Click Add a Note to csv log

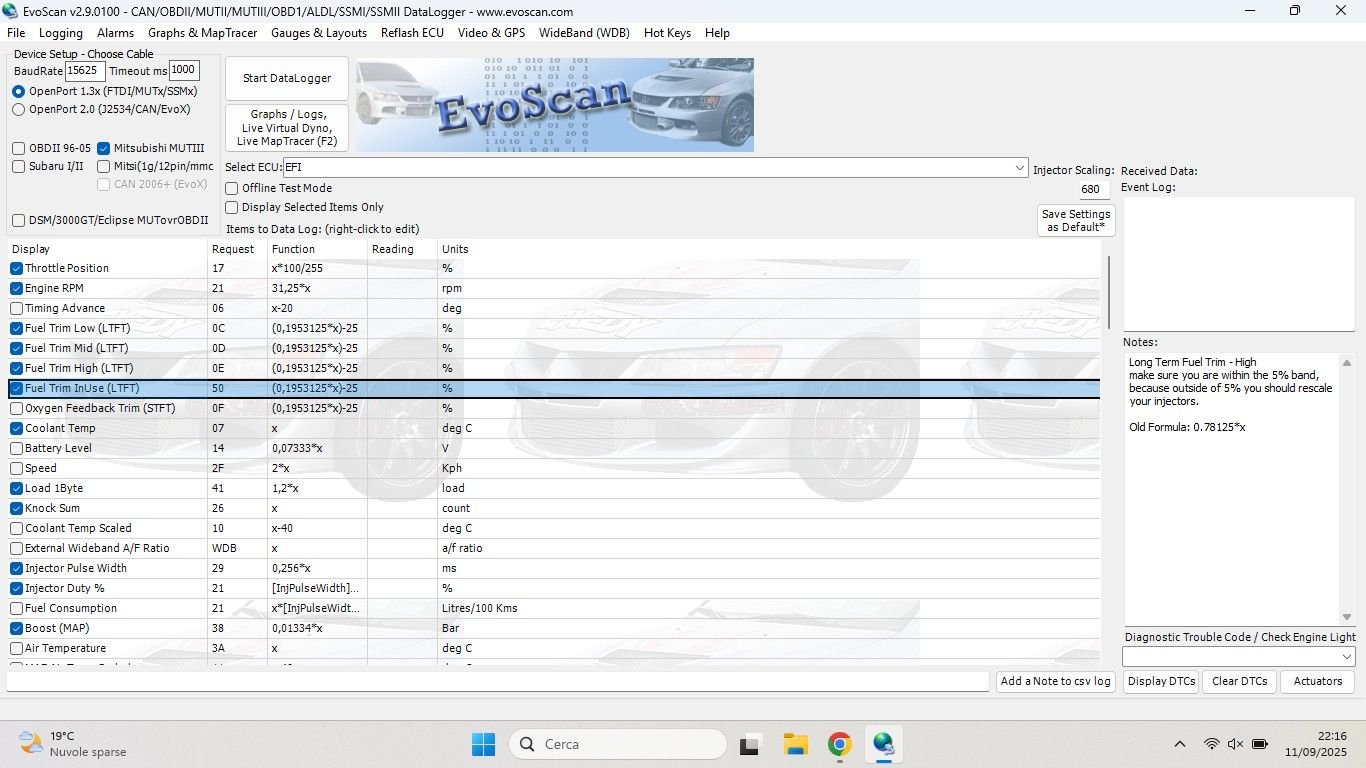[x=1056, y=681]
